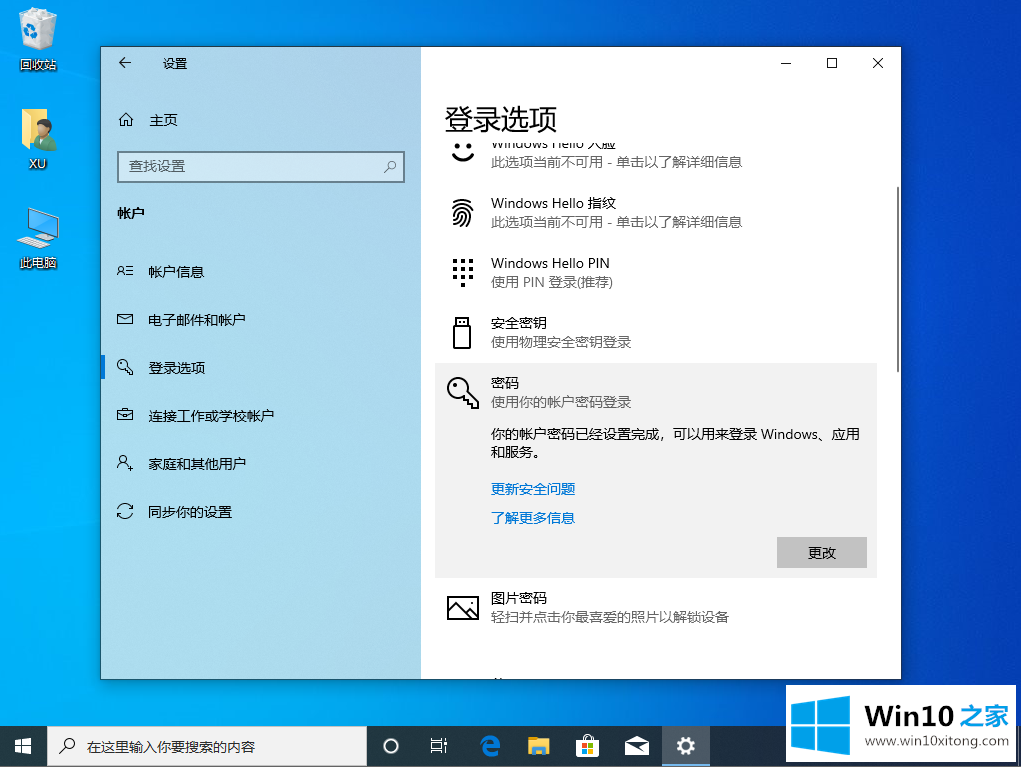Screen dimensions: 1021x767
Task: Open Cortana circle on taskbar
Action: (391, 746)
